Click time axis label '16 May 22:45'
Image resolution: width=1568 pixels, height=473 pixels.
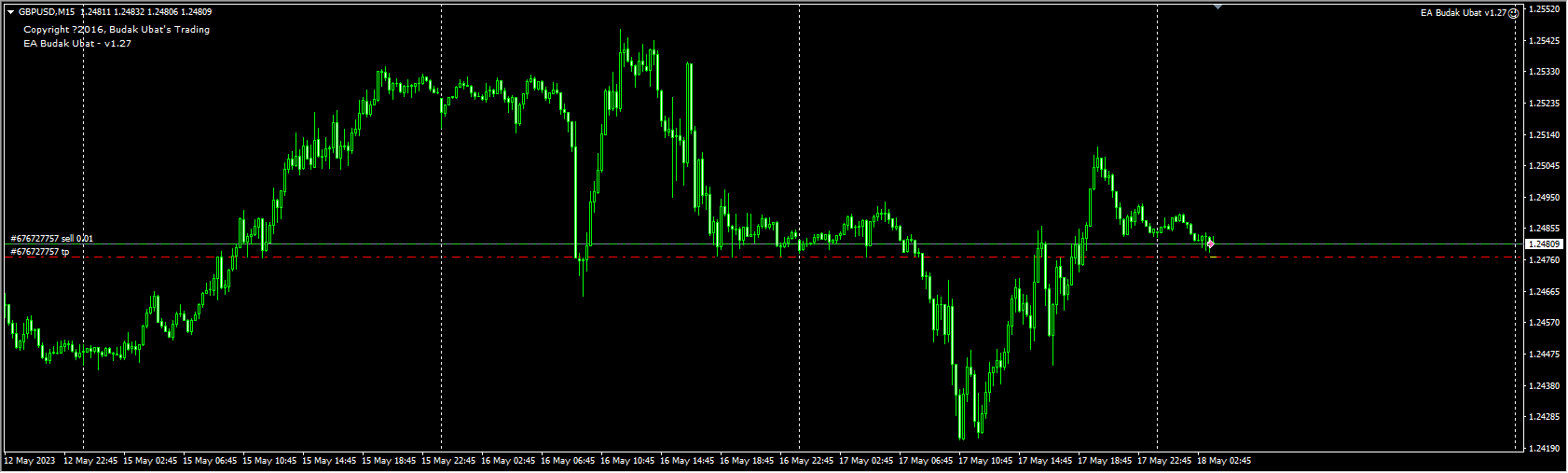click(806, 461)
